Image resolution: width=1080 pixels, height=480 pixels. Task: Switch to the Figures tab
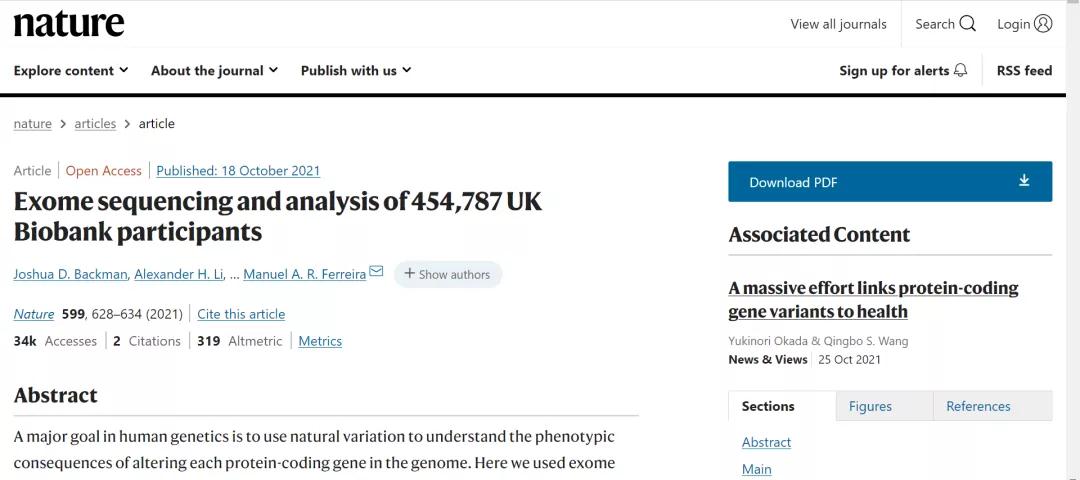870,406
